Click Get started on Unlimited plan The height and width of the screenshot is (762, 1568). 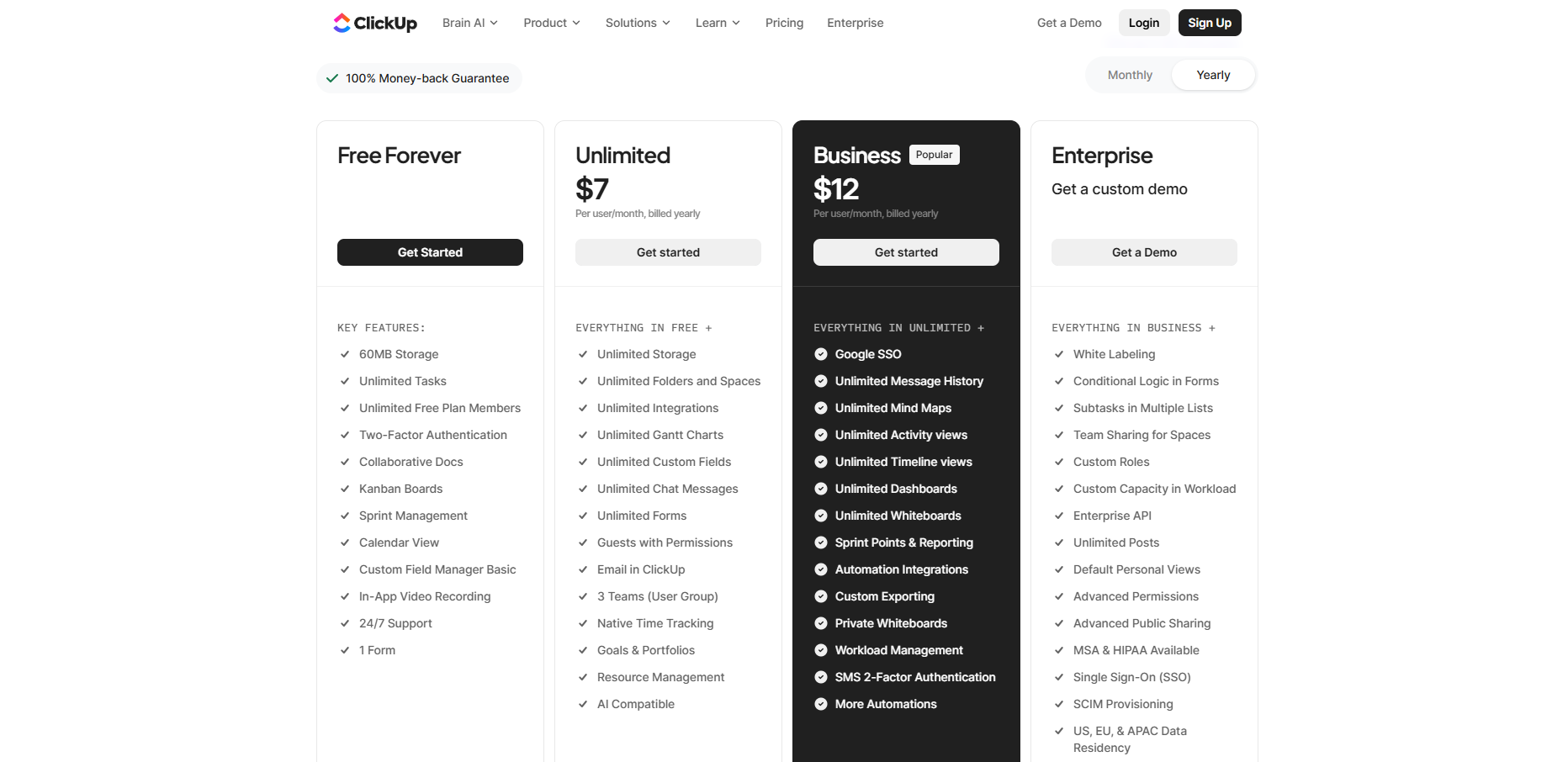[668, 252]
